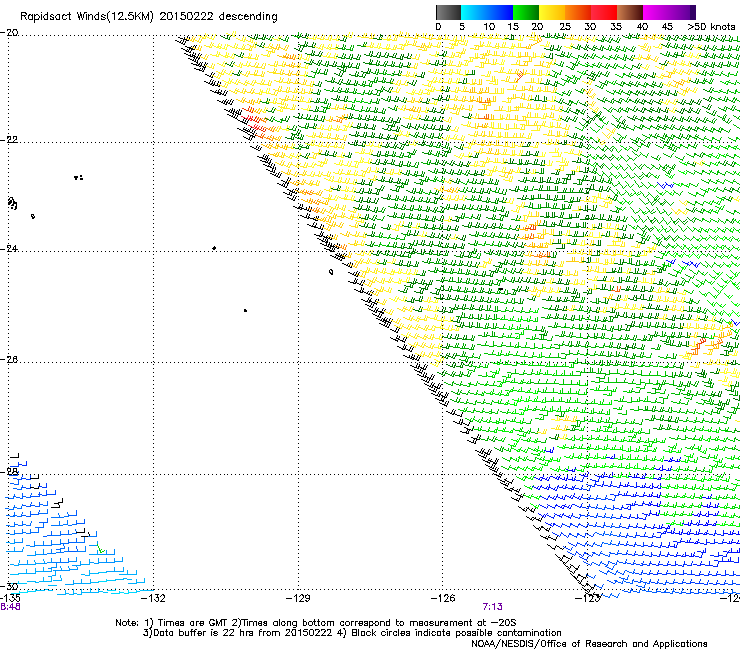Click the orange 25–30 knots legend segment
The image size is (740, 650).
pyautogui.click(x=578, y=12)
